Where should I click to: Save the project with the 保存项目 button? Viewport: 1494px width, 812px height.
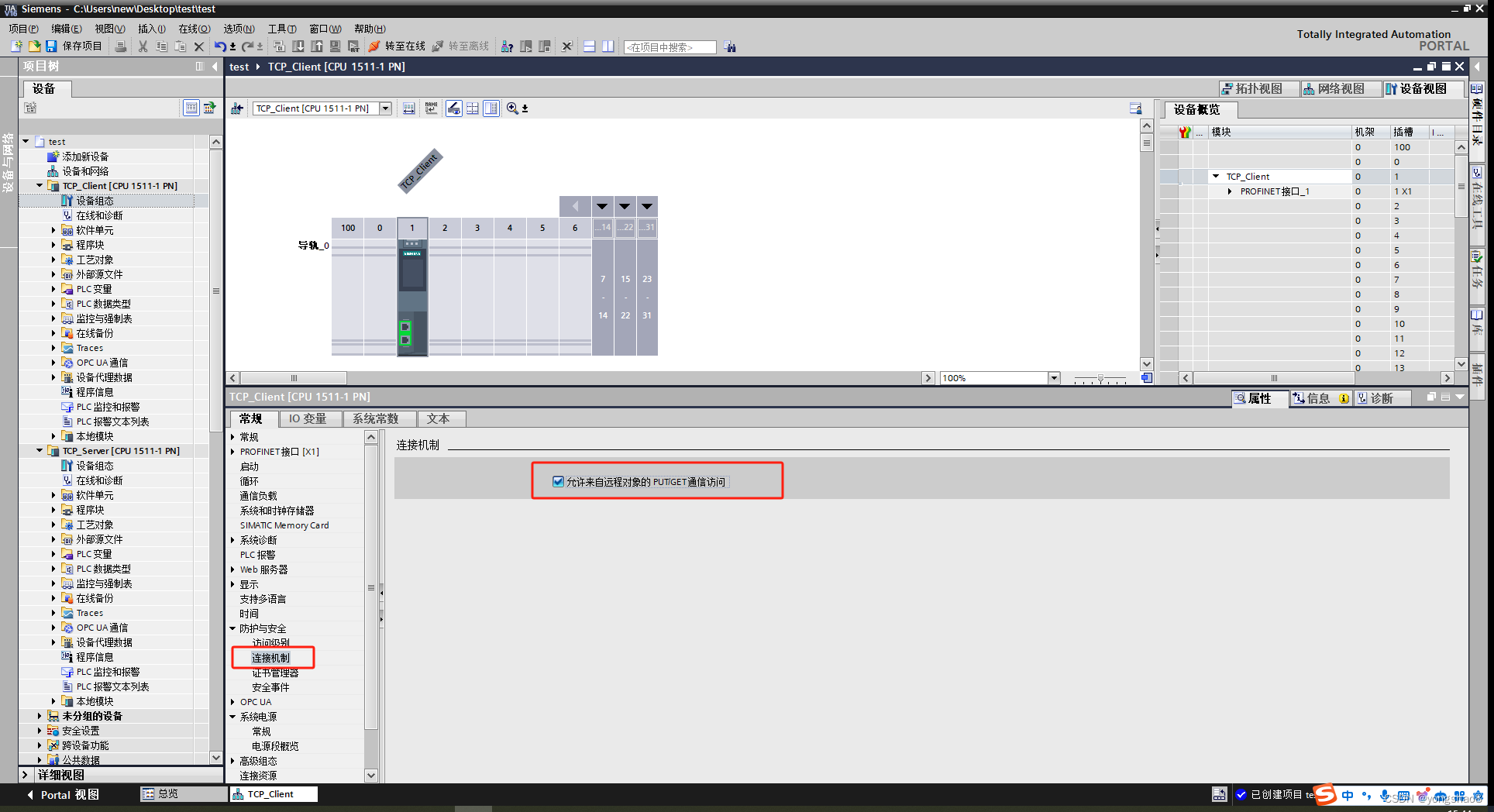(74, 46)
